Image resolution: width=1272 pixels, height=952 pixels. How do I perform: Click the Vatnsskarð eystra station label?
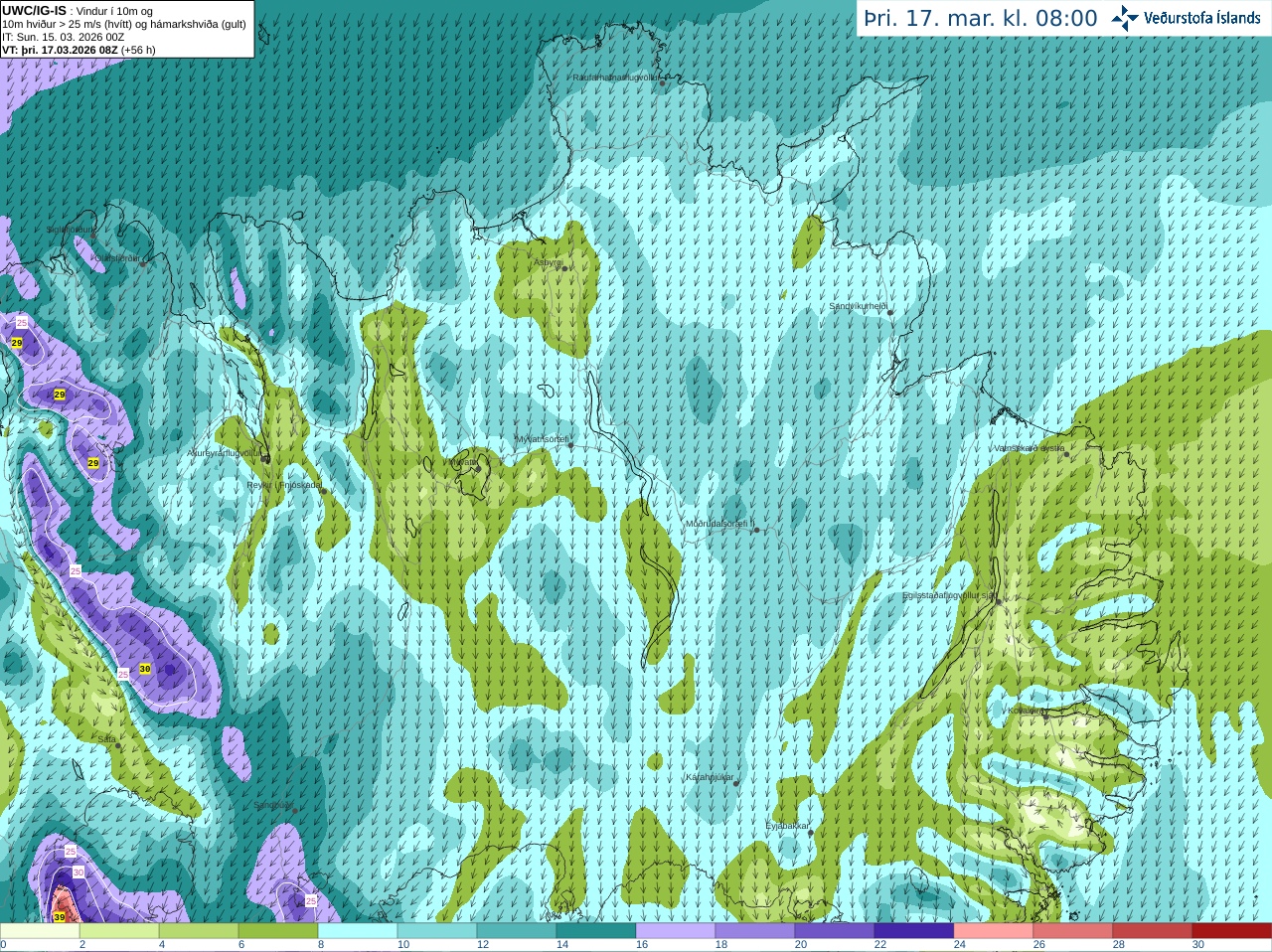point(1029,448)
